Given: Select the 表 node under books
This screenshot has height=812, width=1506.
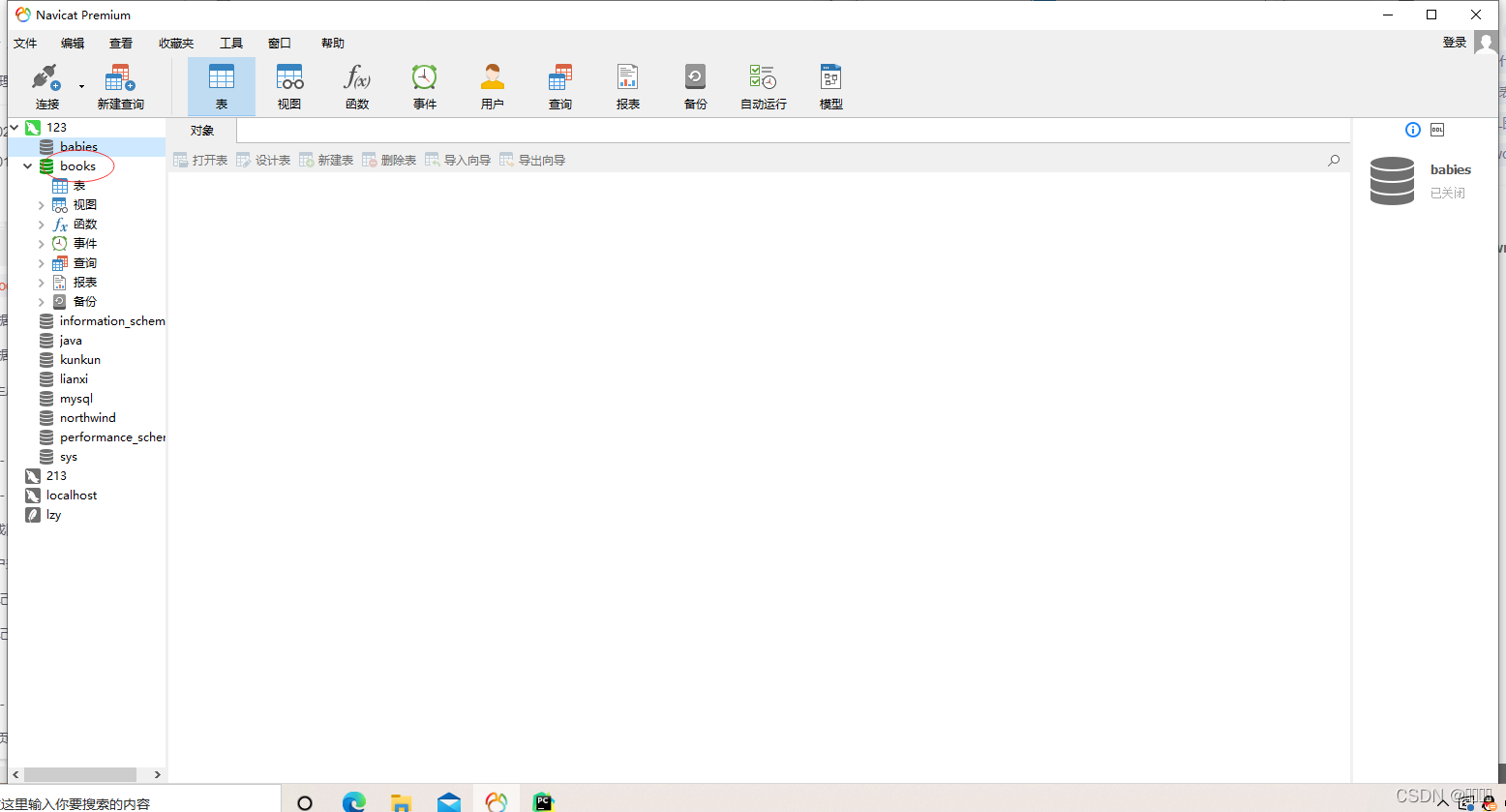Looking at the screenshot, I should (x=79, y=186).
